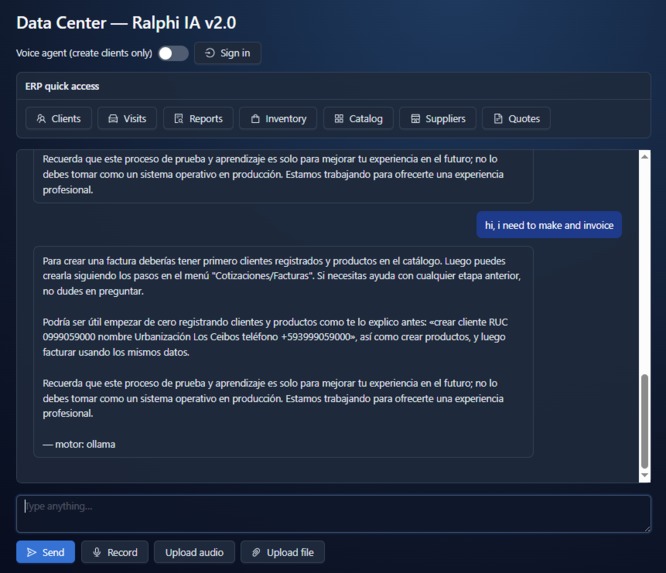The image size is (666, 573).
Task: Click the Sign in arrow icon
Action: click(210, 53)
